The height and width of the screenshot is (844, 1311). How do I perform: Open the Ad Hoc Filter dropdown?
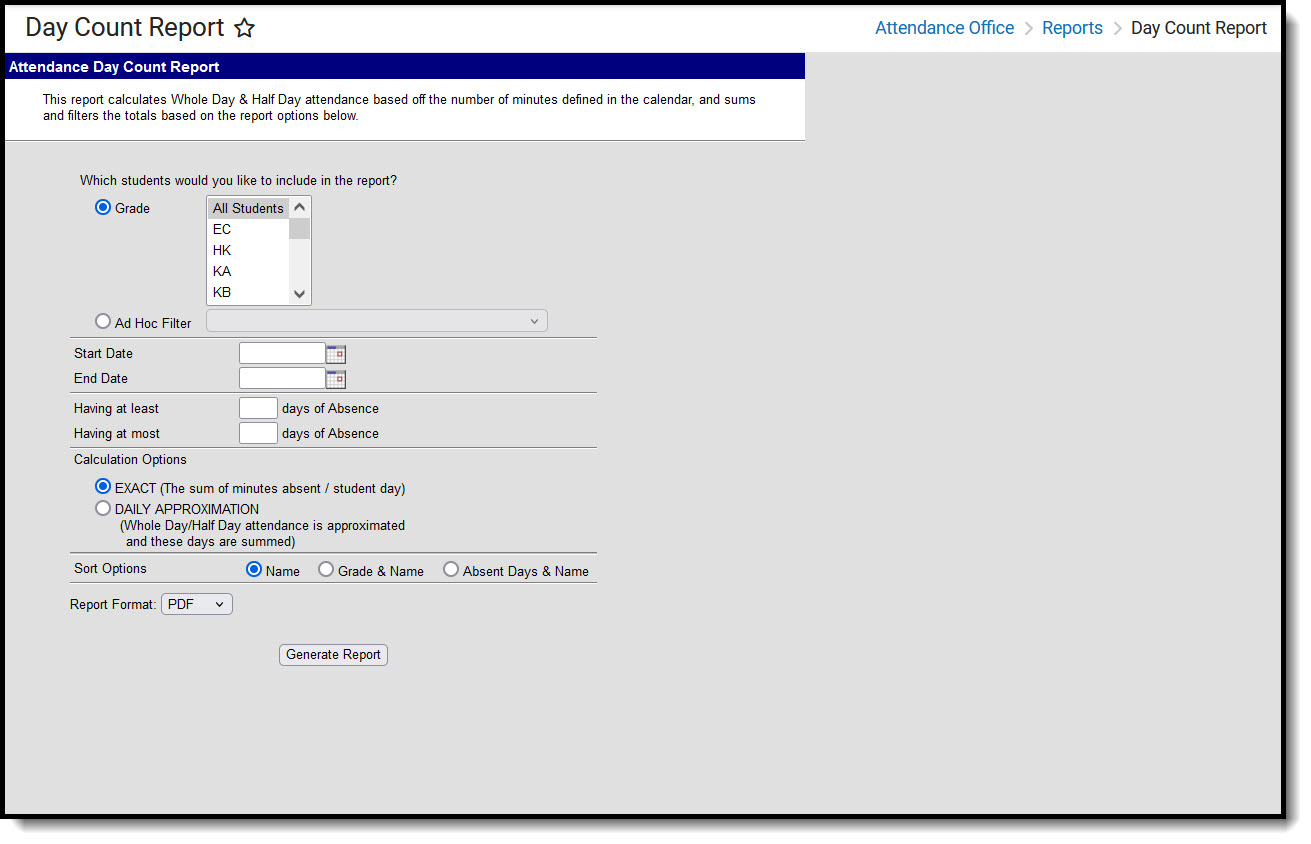377,321
